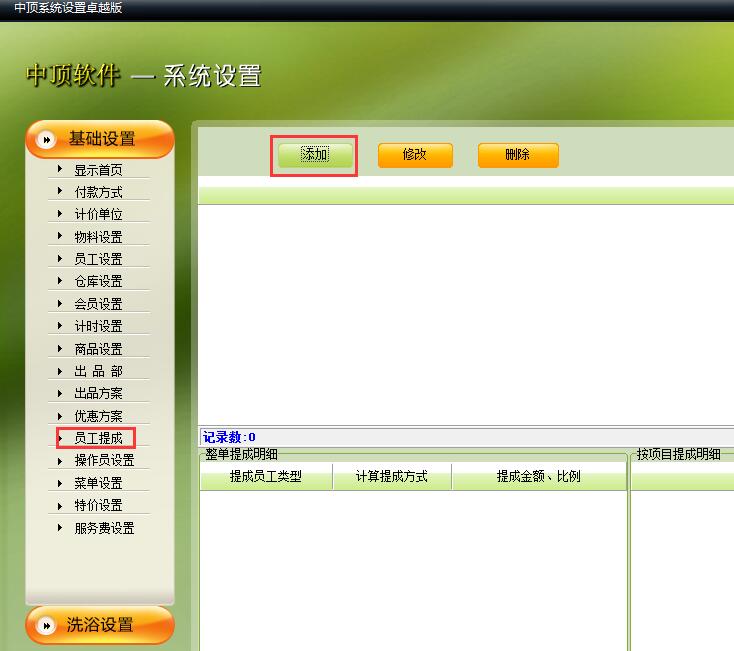Click the arrow bullet beside 会员设置

(x=60, y=303)
